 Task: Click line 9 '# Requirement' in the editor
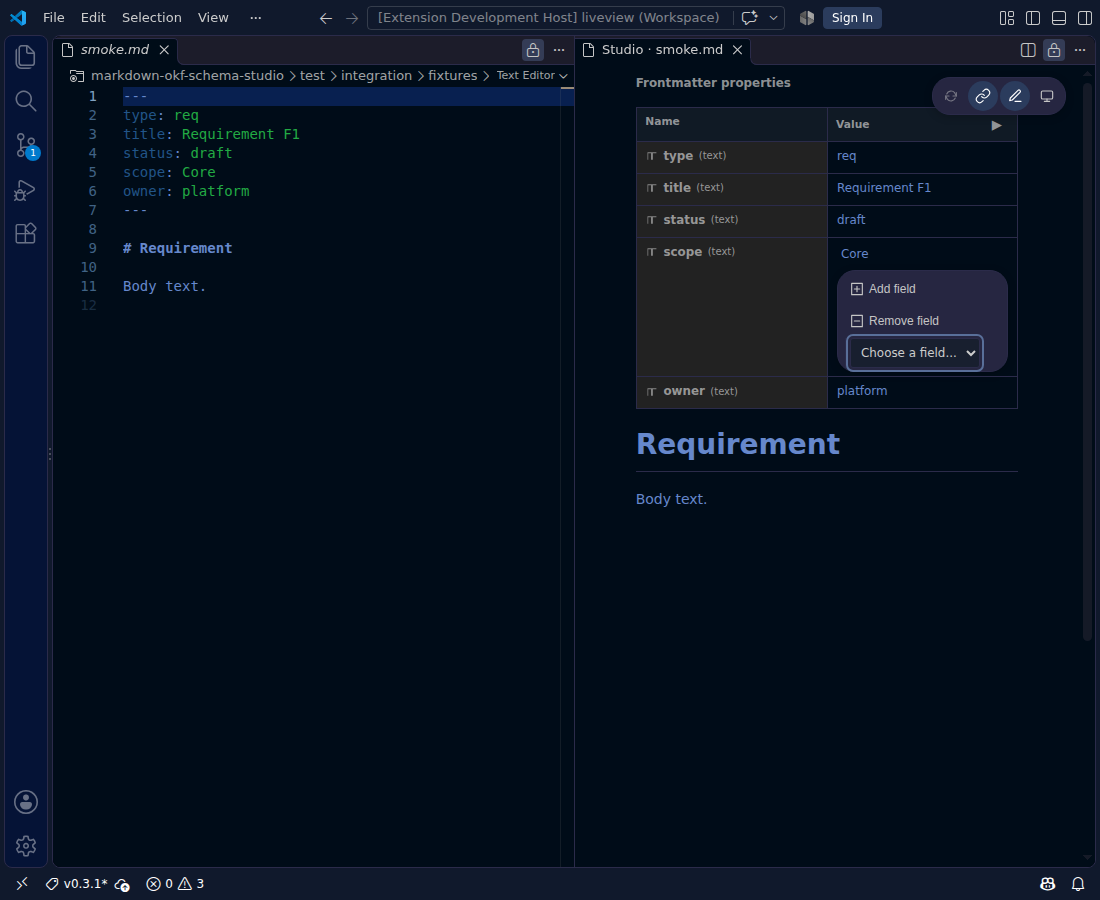pyautogui.click(x=177, y=248)
